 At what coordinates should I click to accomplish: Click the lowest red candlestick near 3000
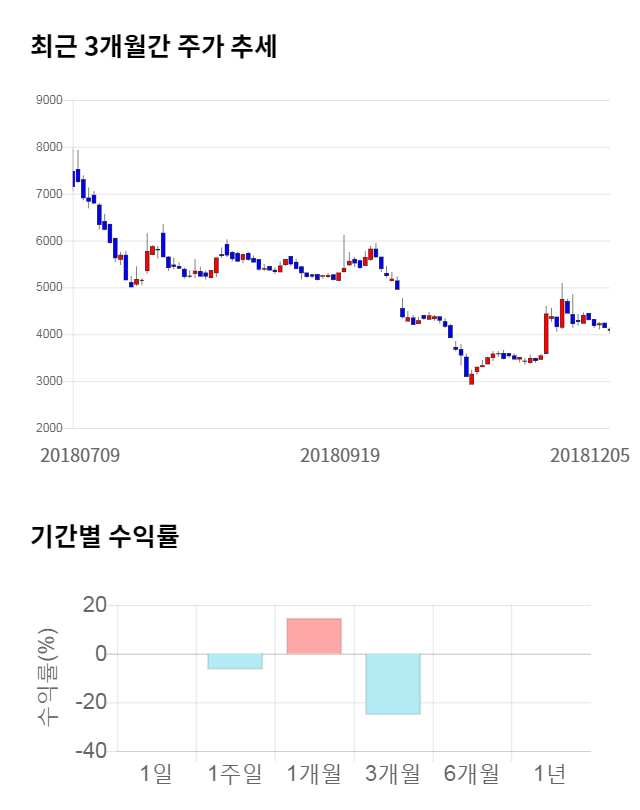[x=471, y=379]
